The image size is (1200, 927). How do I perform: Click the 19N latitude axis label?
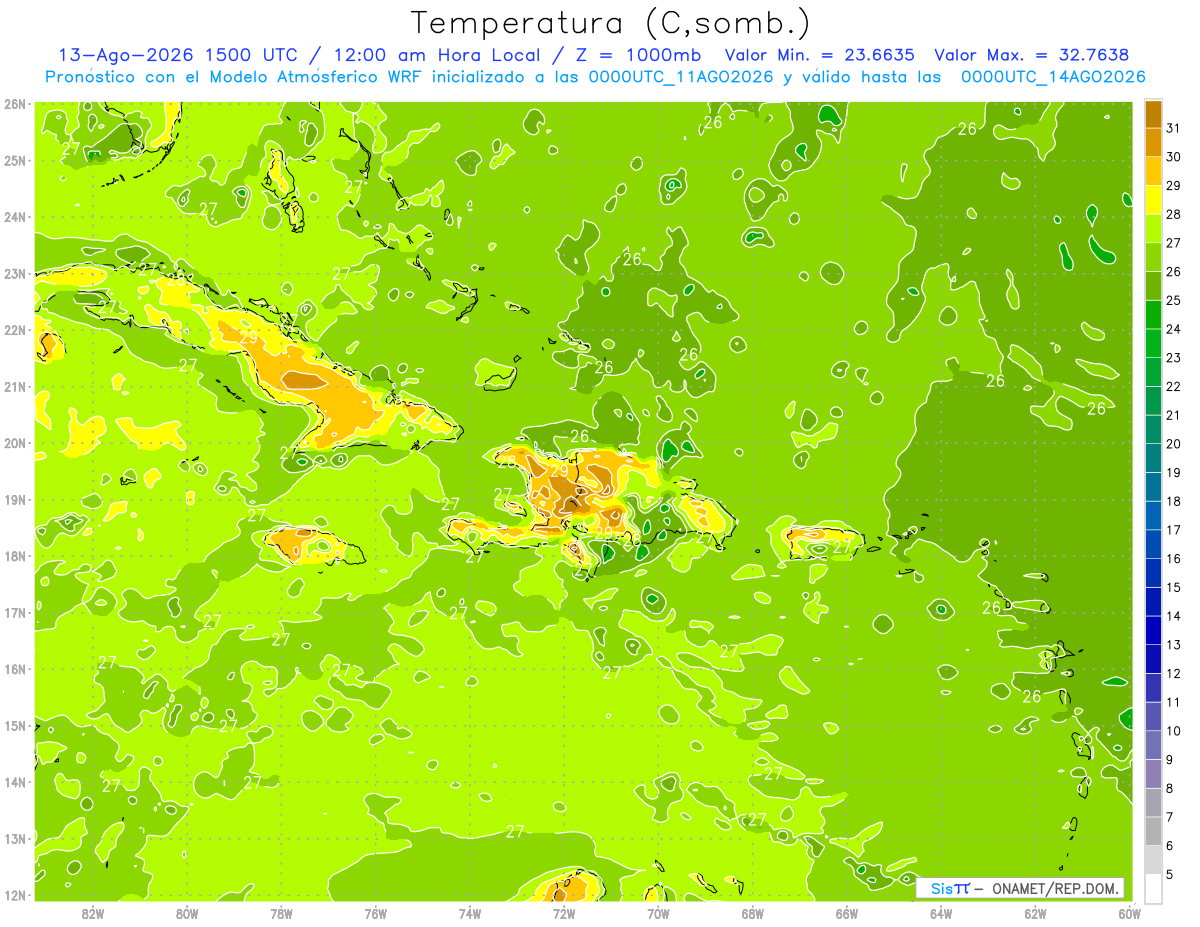[15, 499]
